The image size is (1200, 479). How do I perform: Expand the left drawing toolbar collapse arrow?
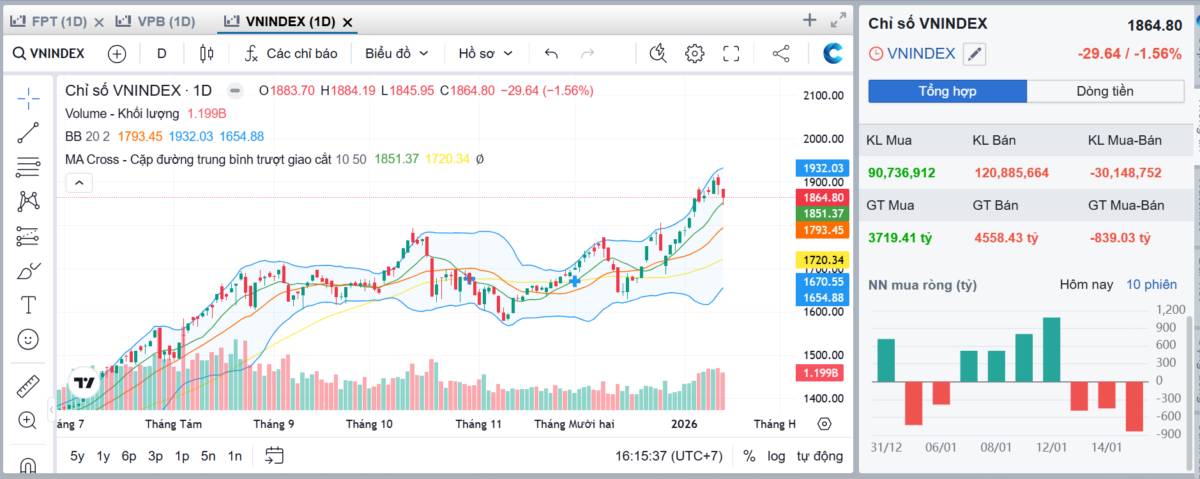pyautogui.click(x=51, y=410)
